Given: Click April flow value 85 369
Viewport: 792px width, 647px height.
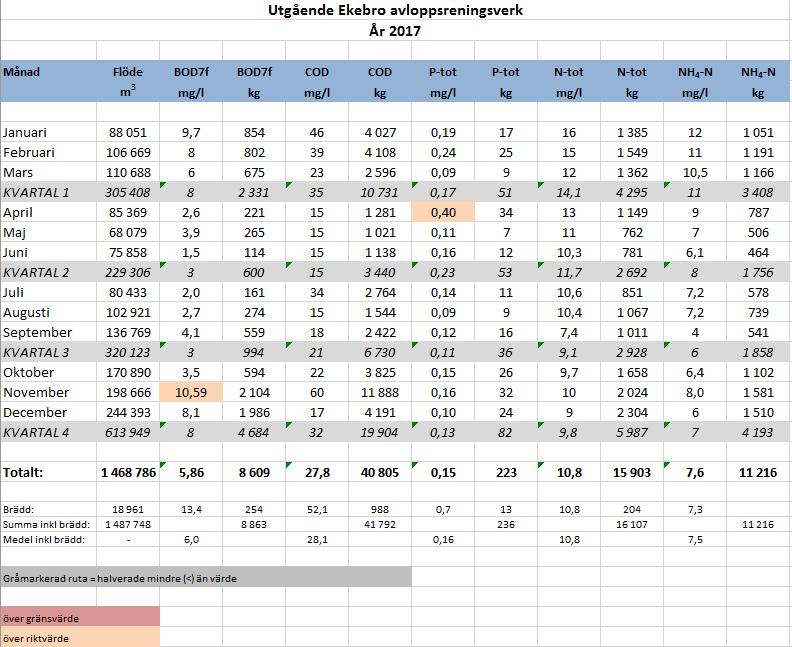Looking at the screenshot, I should 128,213.
